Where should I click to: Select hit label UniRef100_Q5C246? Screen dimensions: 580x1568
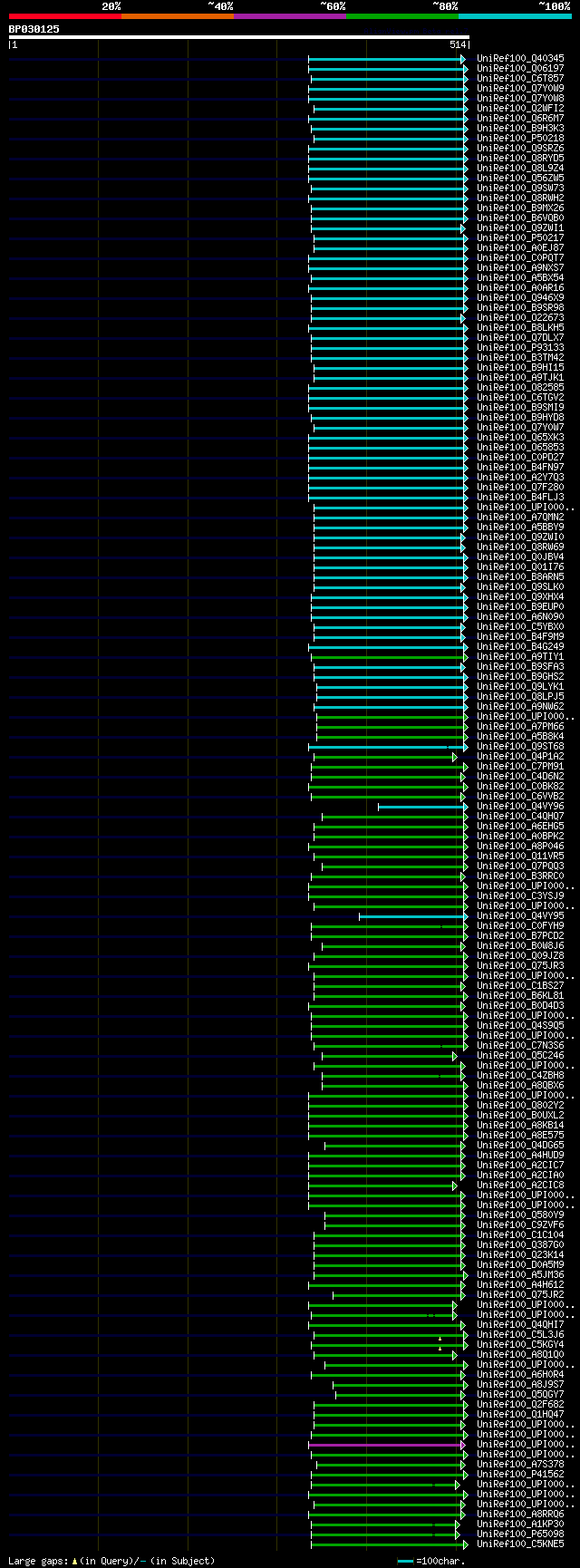pos(520,1056)
